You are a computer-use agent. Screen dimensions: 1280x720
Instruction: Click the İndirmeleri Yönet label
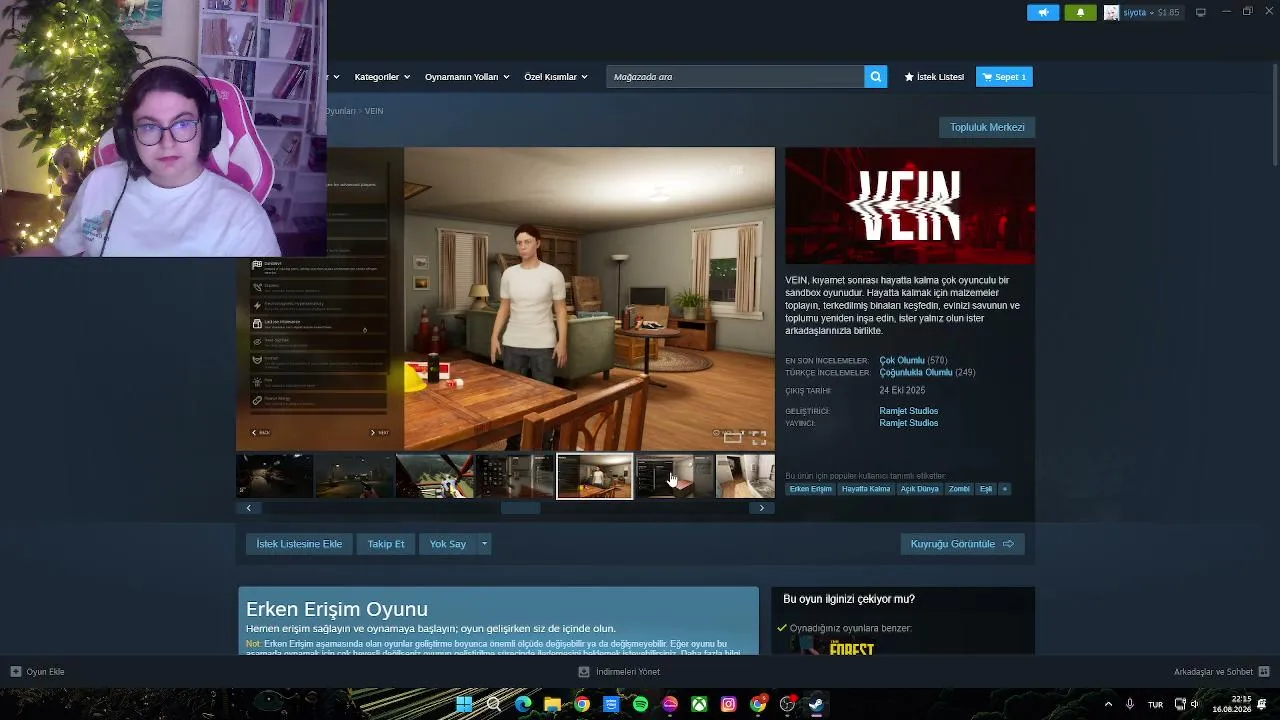tap(628, 672)
